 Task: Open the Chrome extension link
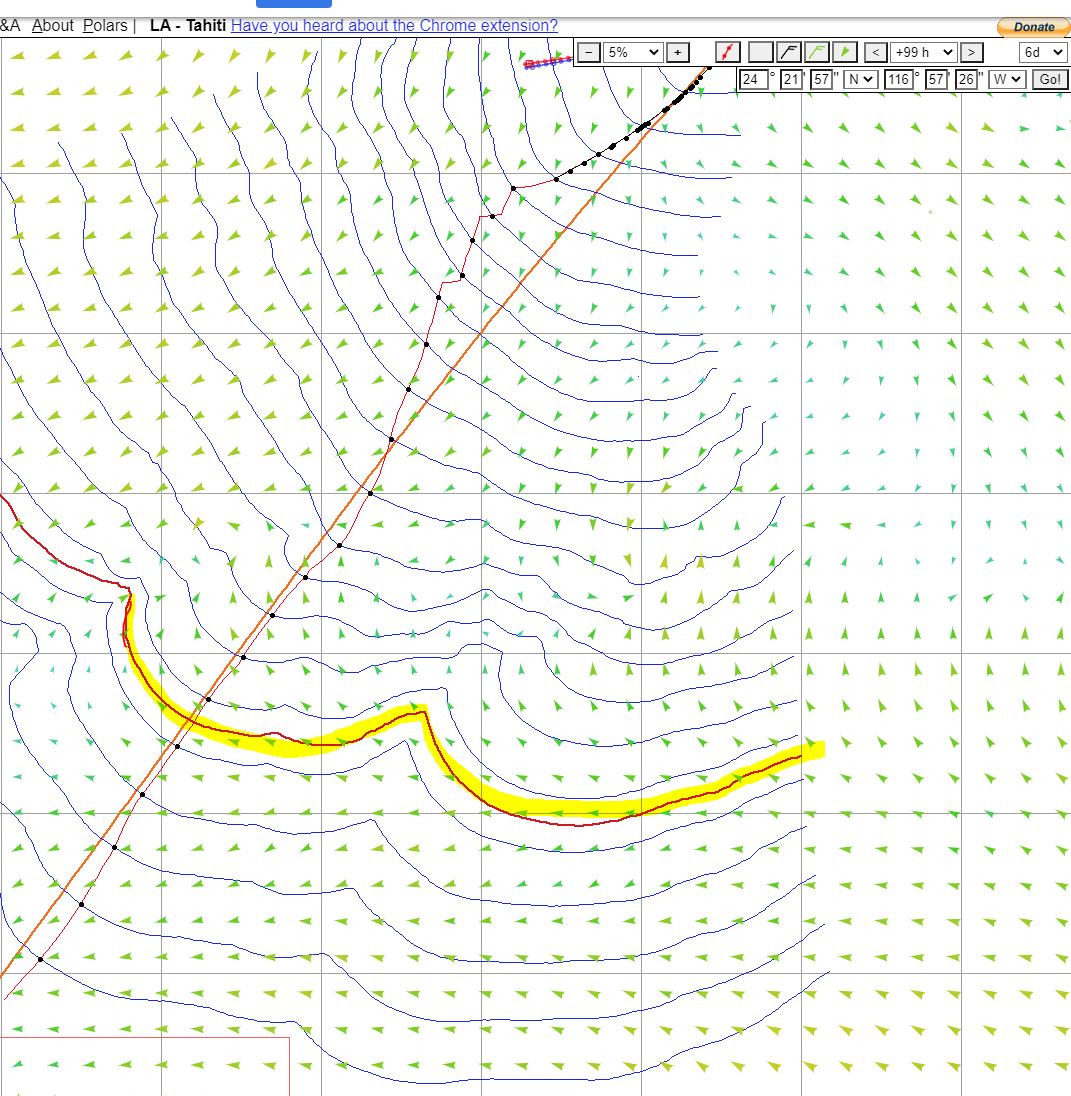click(394, 25)
